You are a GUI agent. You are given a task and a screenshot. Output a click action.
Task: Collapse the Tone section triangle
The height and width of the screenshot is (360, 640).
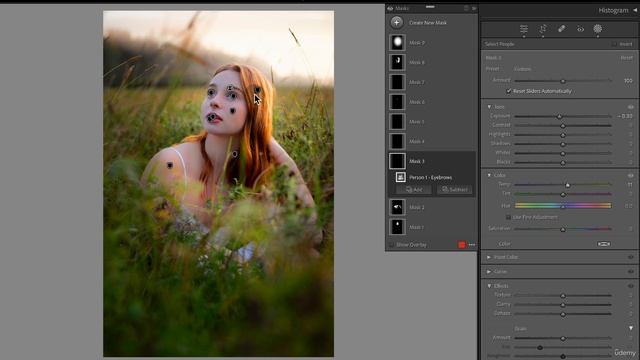pos(489,107)
